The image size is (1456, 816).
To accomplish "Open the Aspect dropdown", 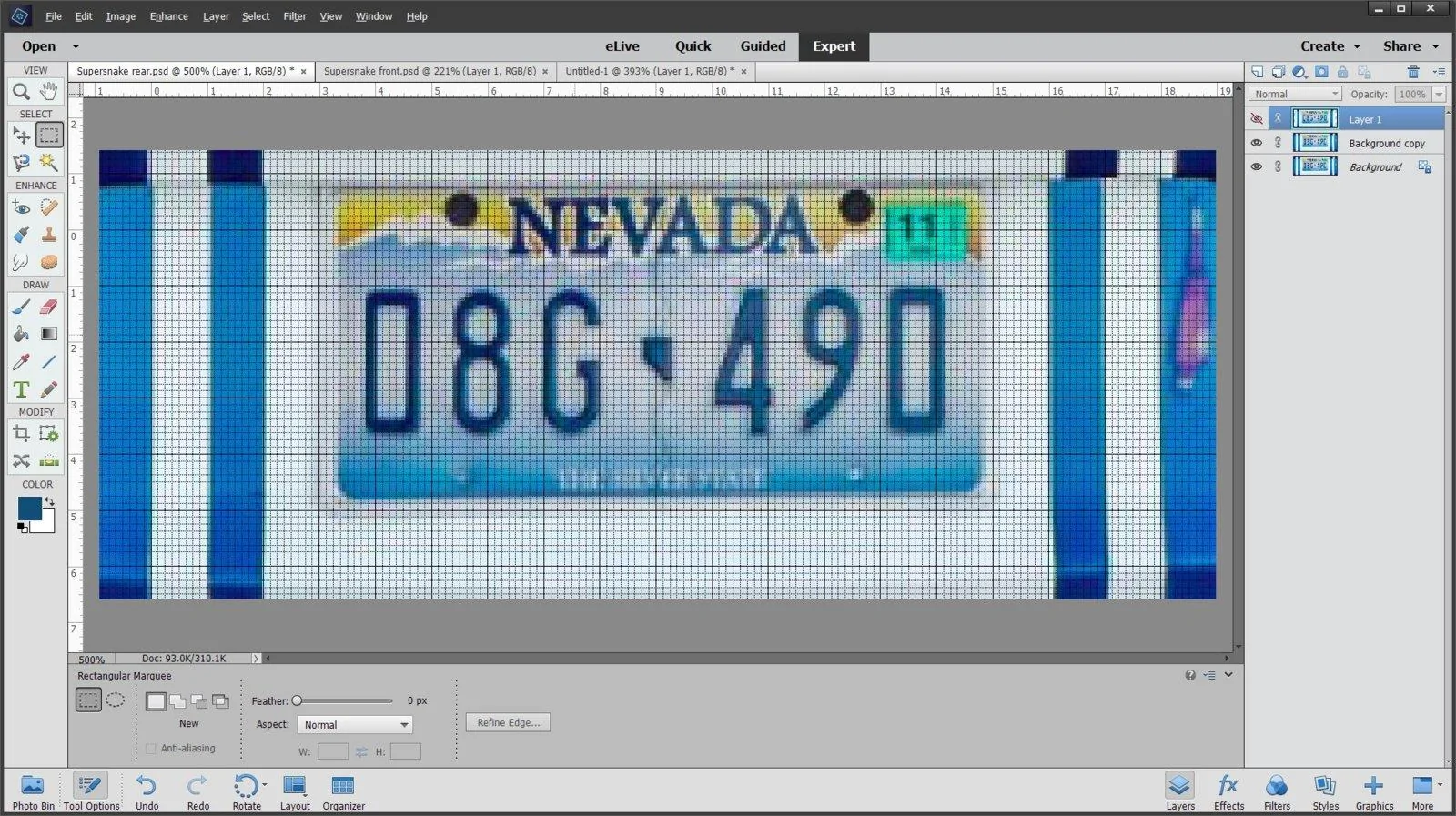I will 355,725.
